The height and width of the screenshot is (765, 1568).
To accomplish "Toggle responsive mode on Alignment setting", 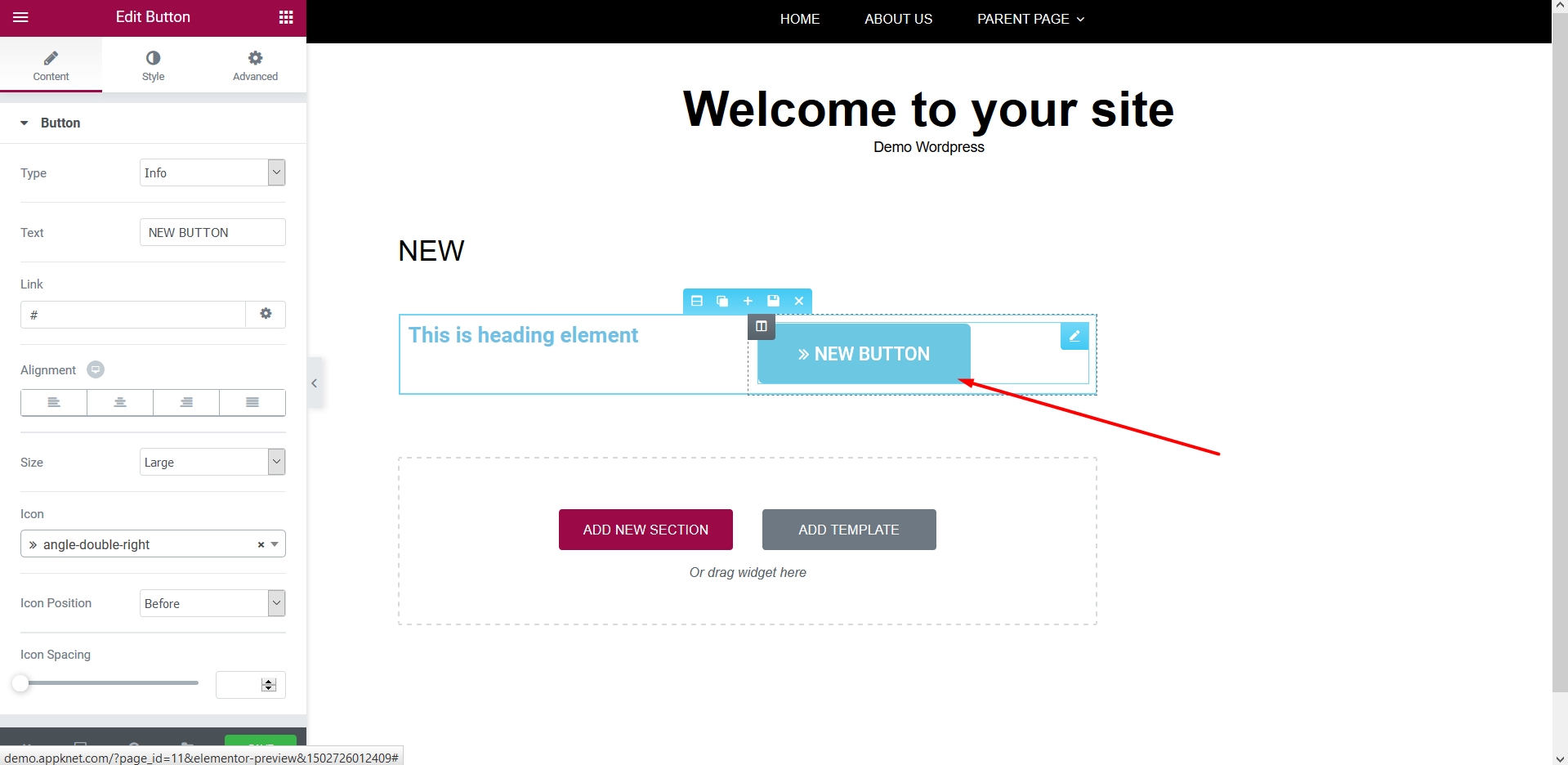I will (96, 369).
